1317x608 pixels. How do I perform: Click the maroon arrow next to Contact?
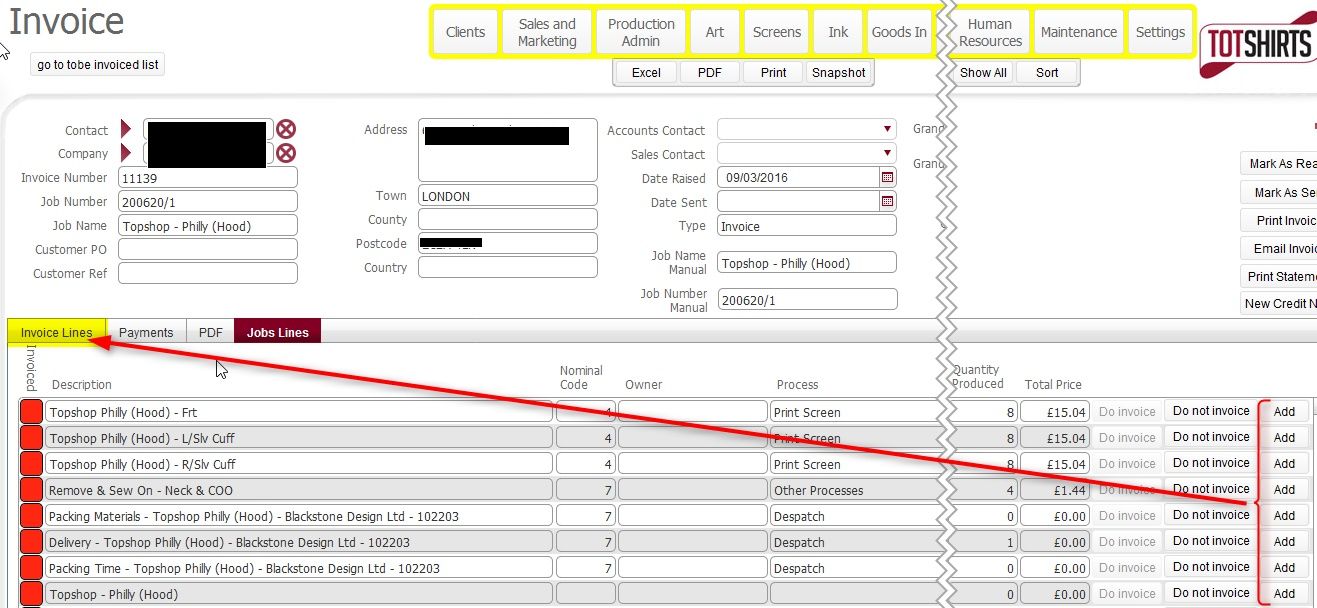click(x=126, y=129)
